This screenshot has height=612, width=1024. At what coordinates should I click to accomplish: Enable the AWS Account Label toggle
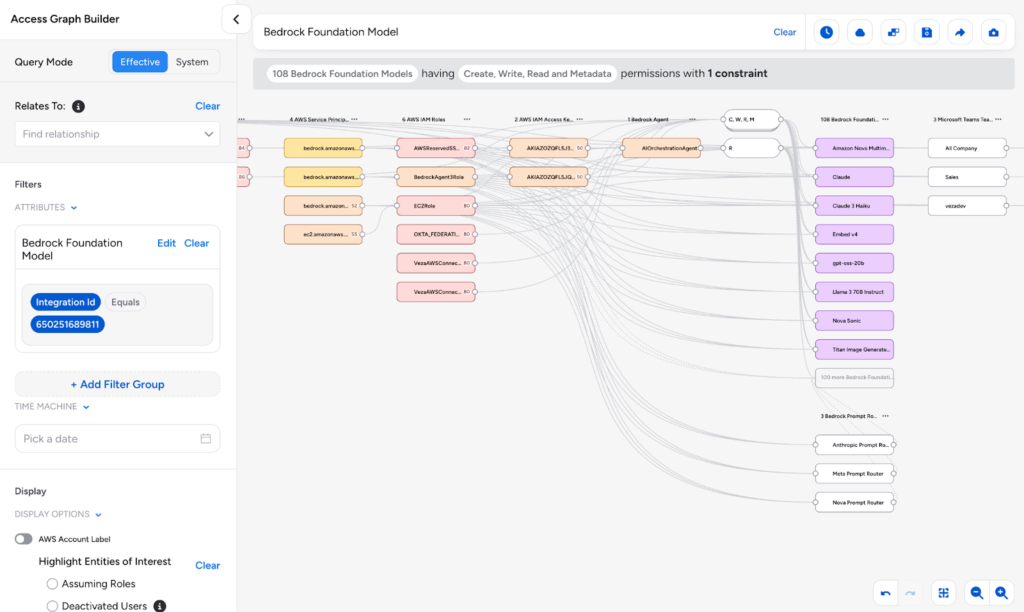coord(24,539)
